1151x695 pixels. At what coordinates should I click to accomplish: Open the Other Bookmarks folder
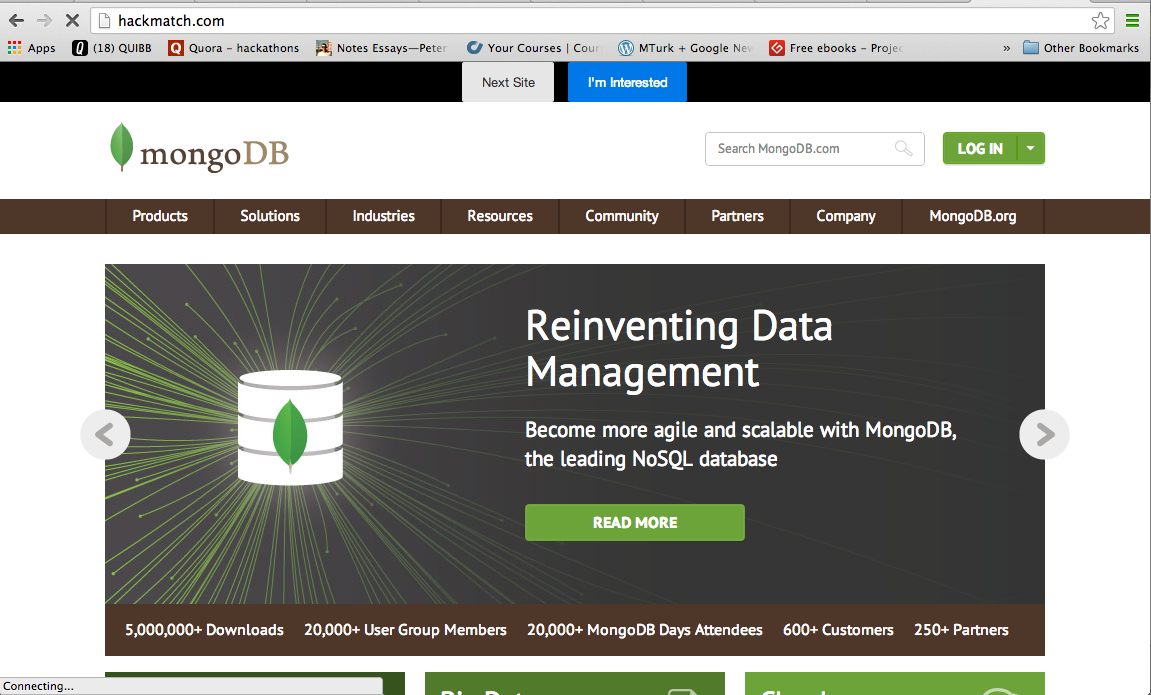1081,48
